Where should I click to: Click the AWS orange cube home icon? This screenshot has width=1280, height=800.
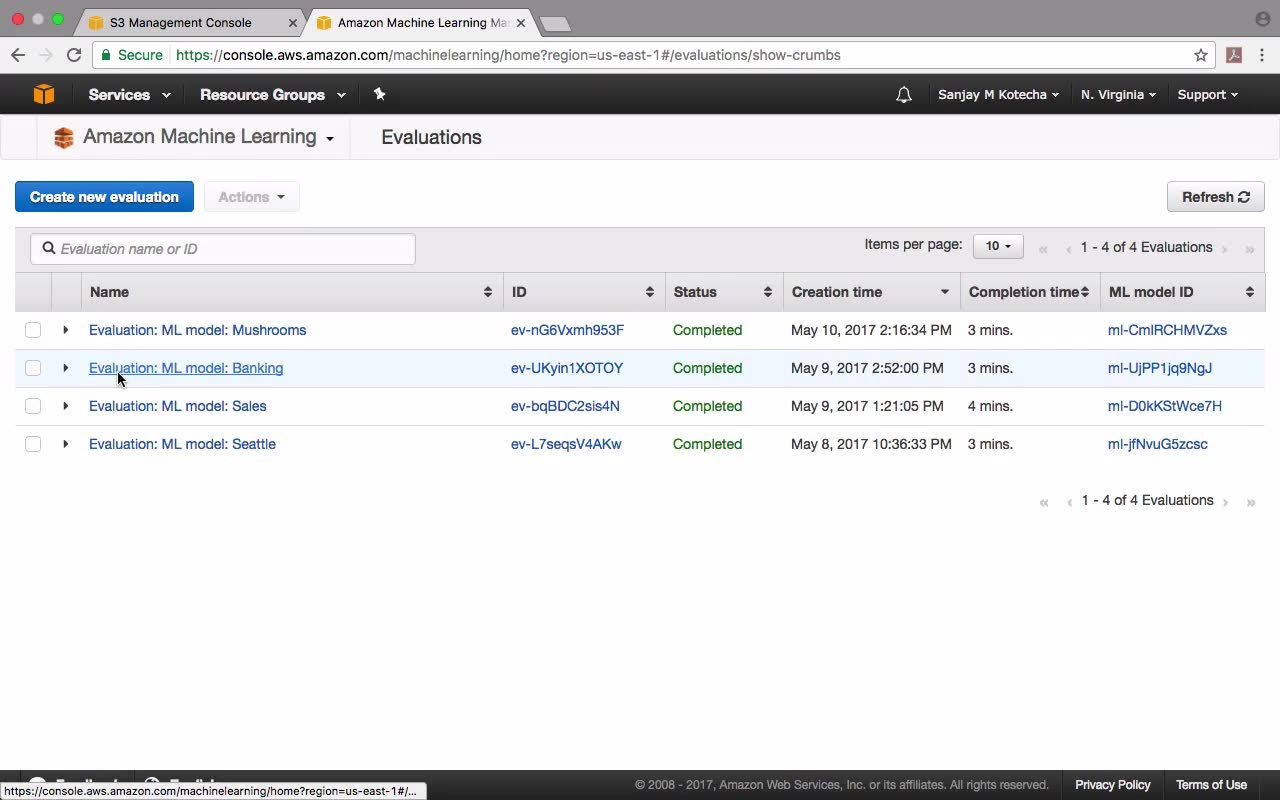(43, 94)
